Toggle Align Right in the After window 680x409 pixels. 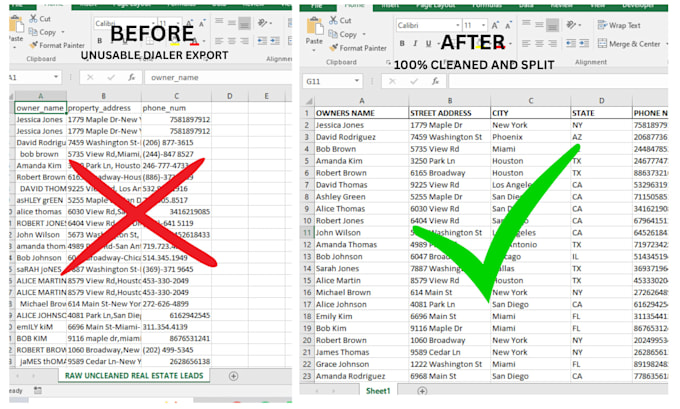(x=552, y=43)
